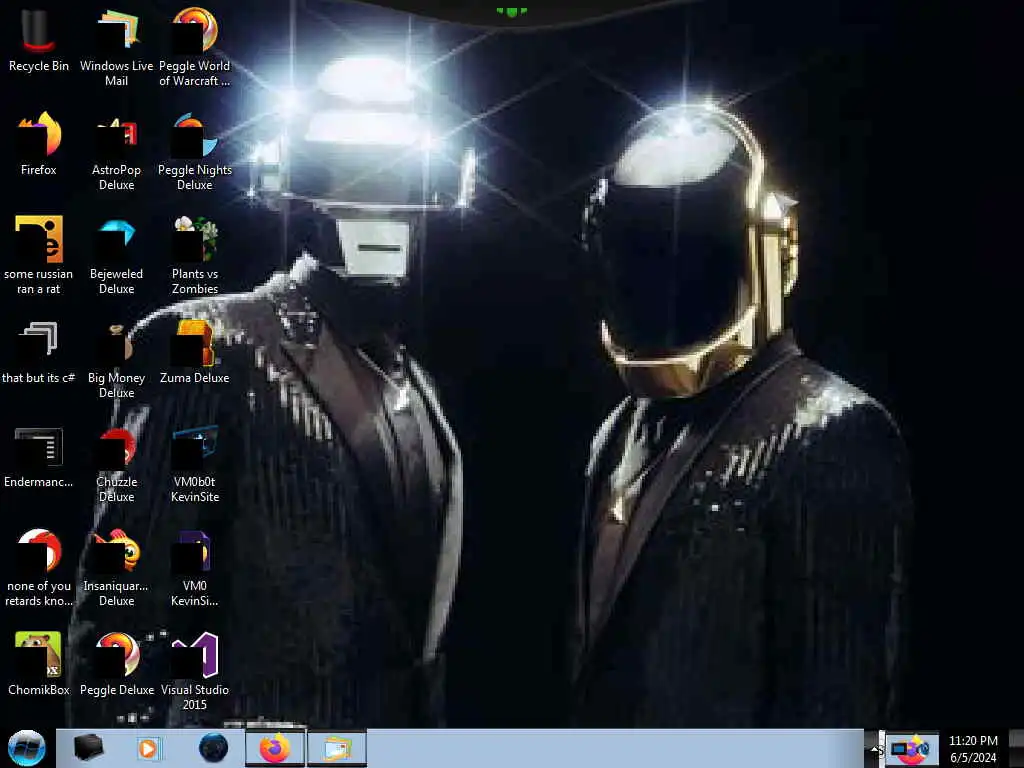Open the taskbar clock showing 11:20 PM
This screenshot has width=1024, height=768.
973,749
